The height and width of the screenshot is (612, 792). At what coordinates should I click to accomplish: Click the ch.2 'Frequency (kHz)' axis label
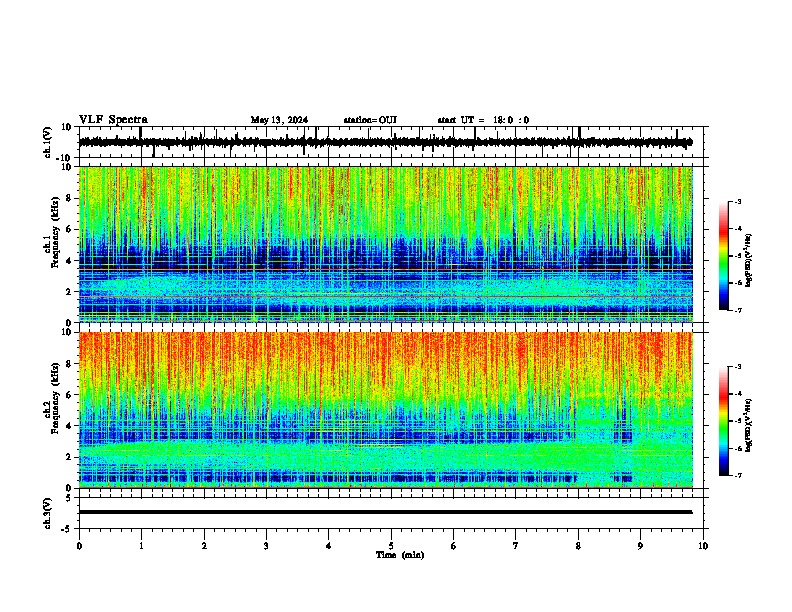(55, 398)
